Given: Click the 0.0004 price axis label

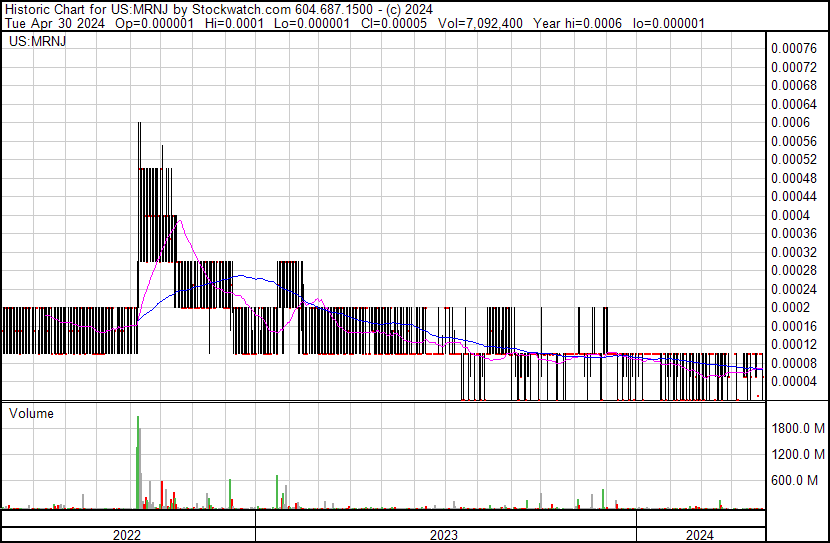Looking at the screenshot, I should click(x=790, y=215).
